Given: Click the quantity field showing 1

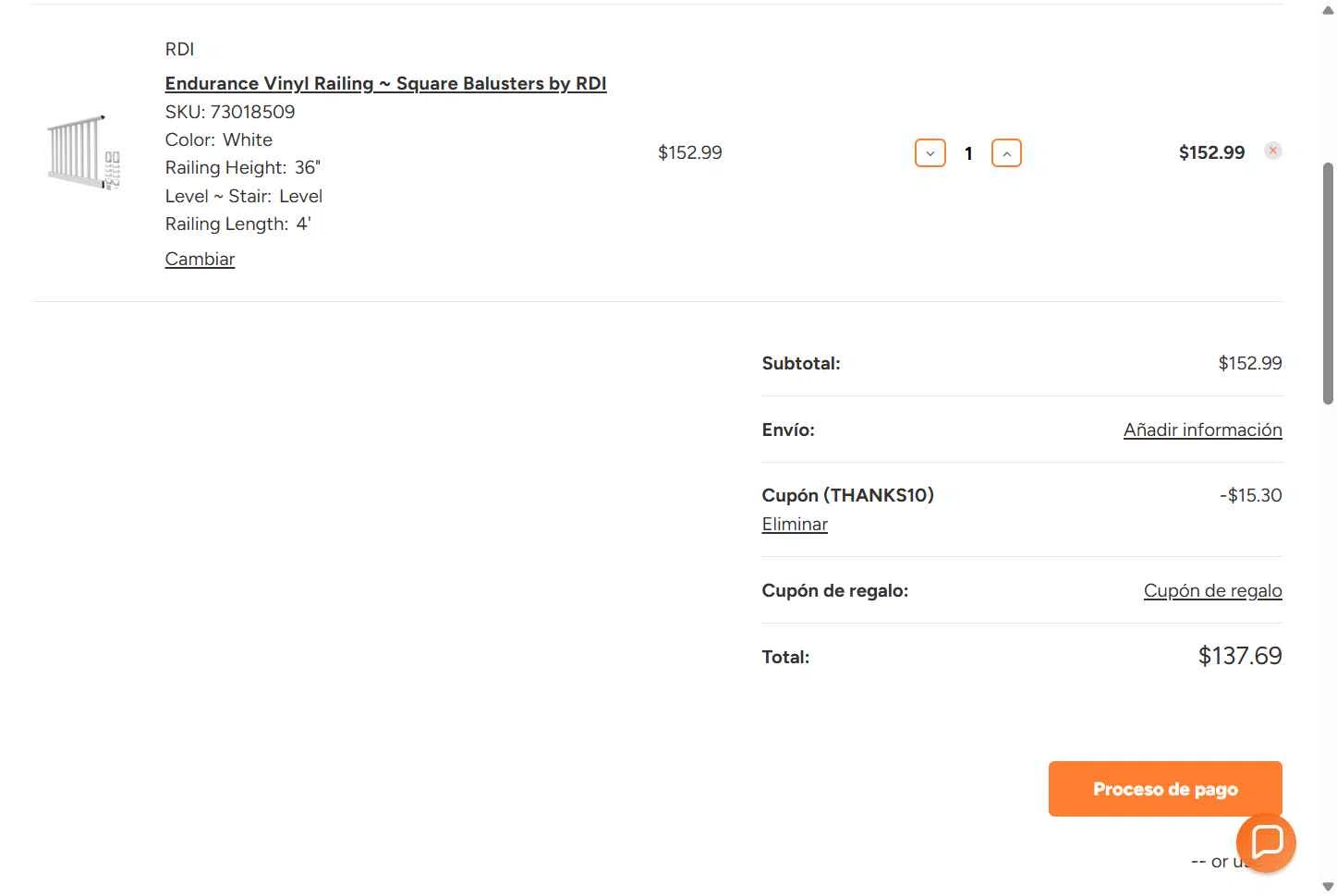Looking at the screenshot, I should (968, 153).
